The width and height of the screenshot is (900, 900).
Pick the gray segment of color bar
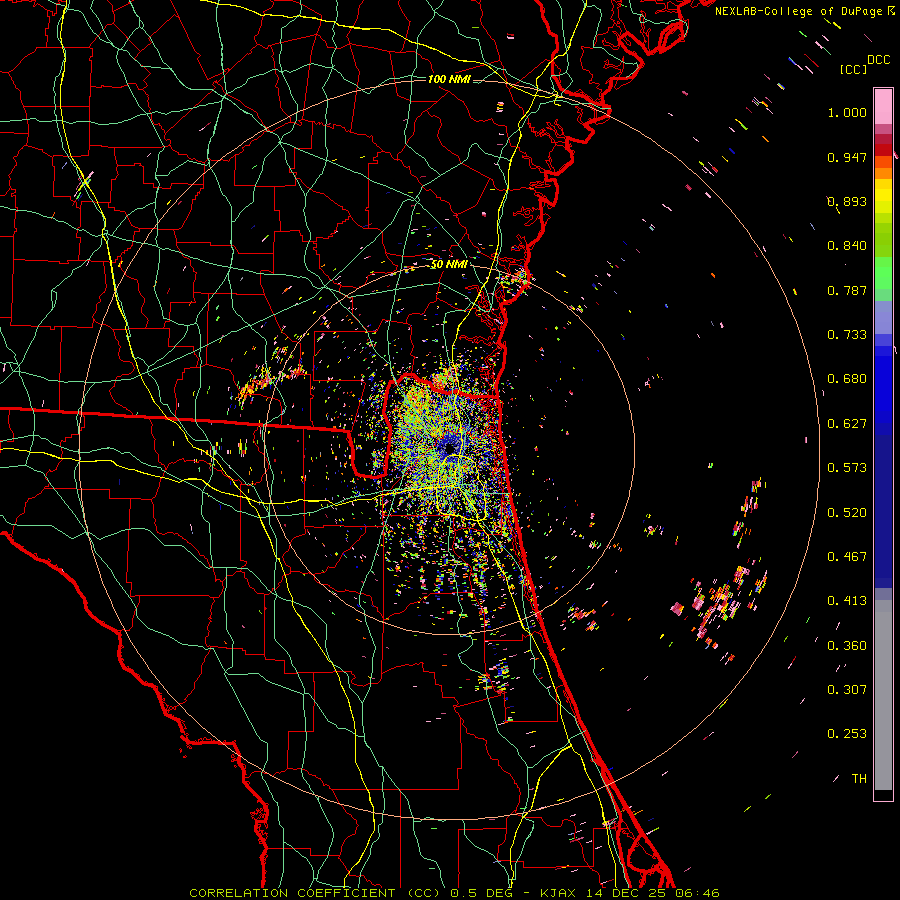coord(883,695)
